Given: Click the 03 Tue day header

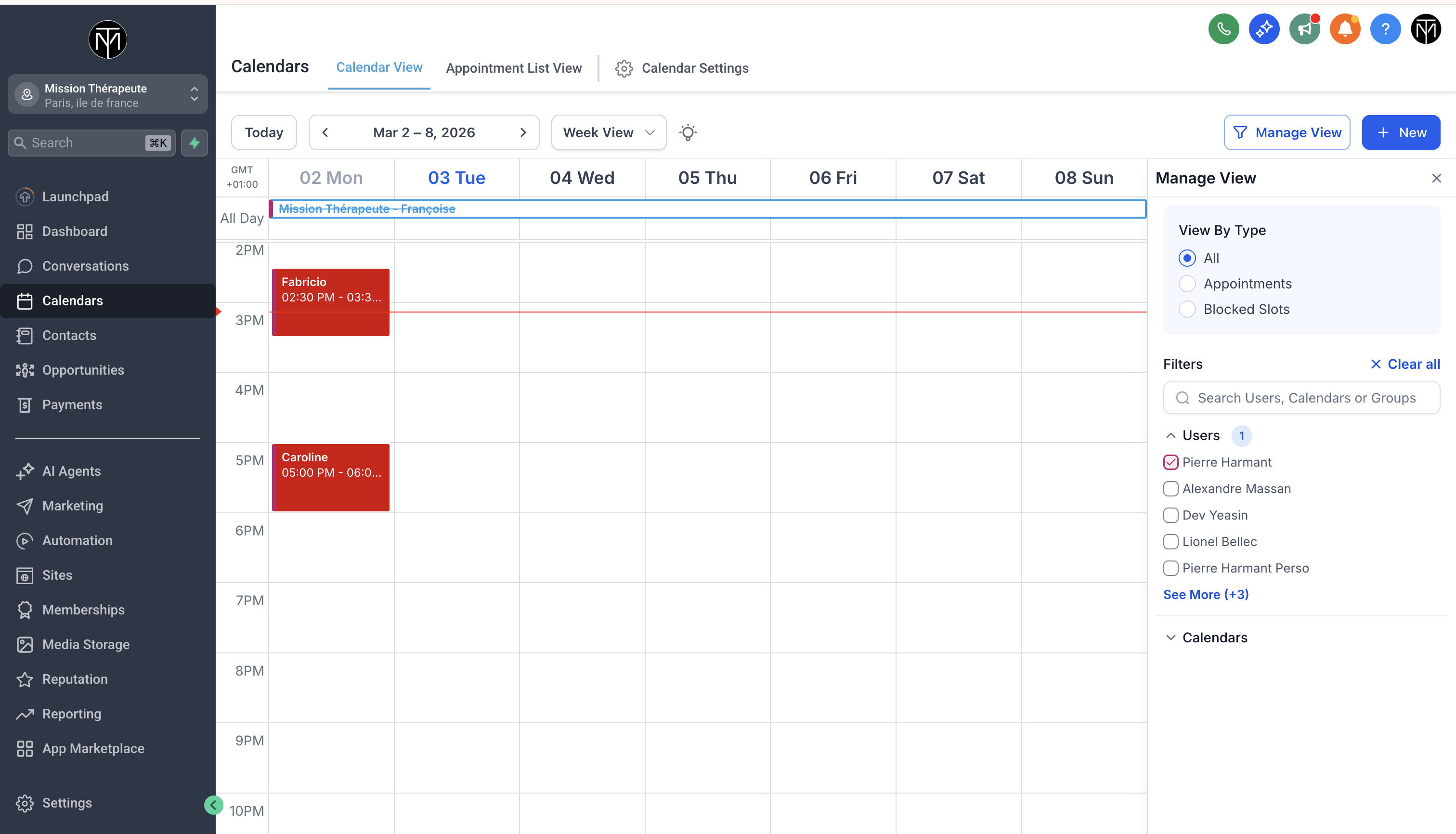Looking at the screenshot, I should click(x=456, y=178).
